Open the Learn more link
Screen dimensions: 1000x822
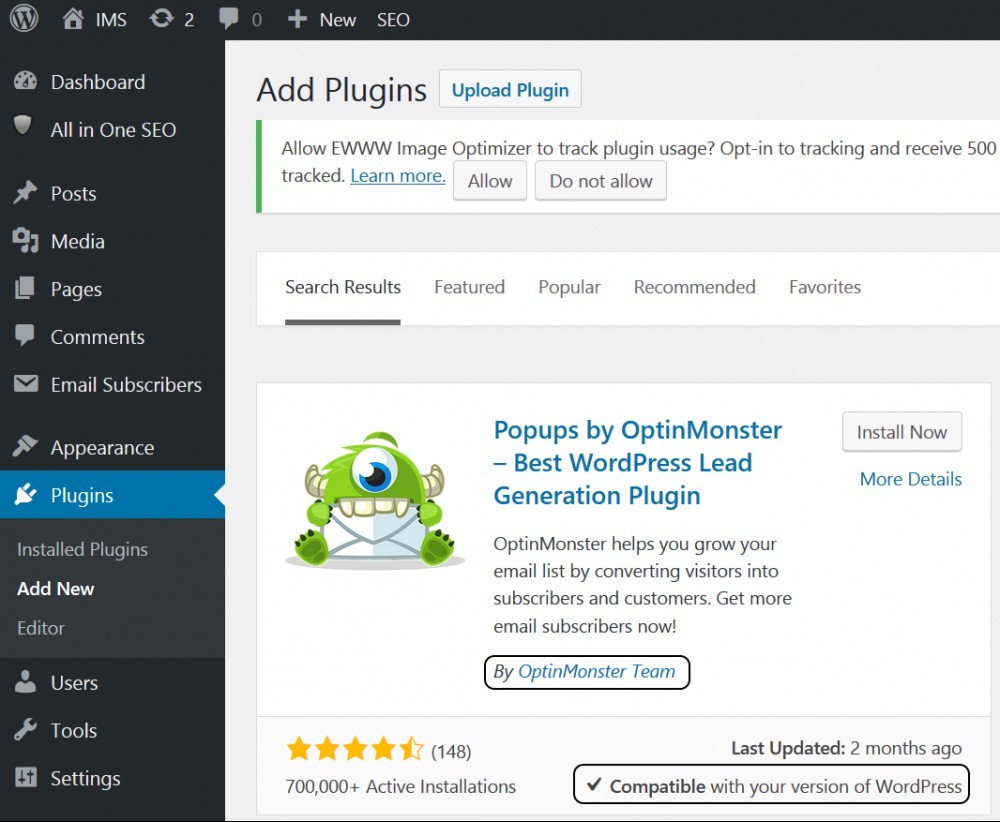click(397, 175)
